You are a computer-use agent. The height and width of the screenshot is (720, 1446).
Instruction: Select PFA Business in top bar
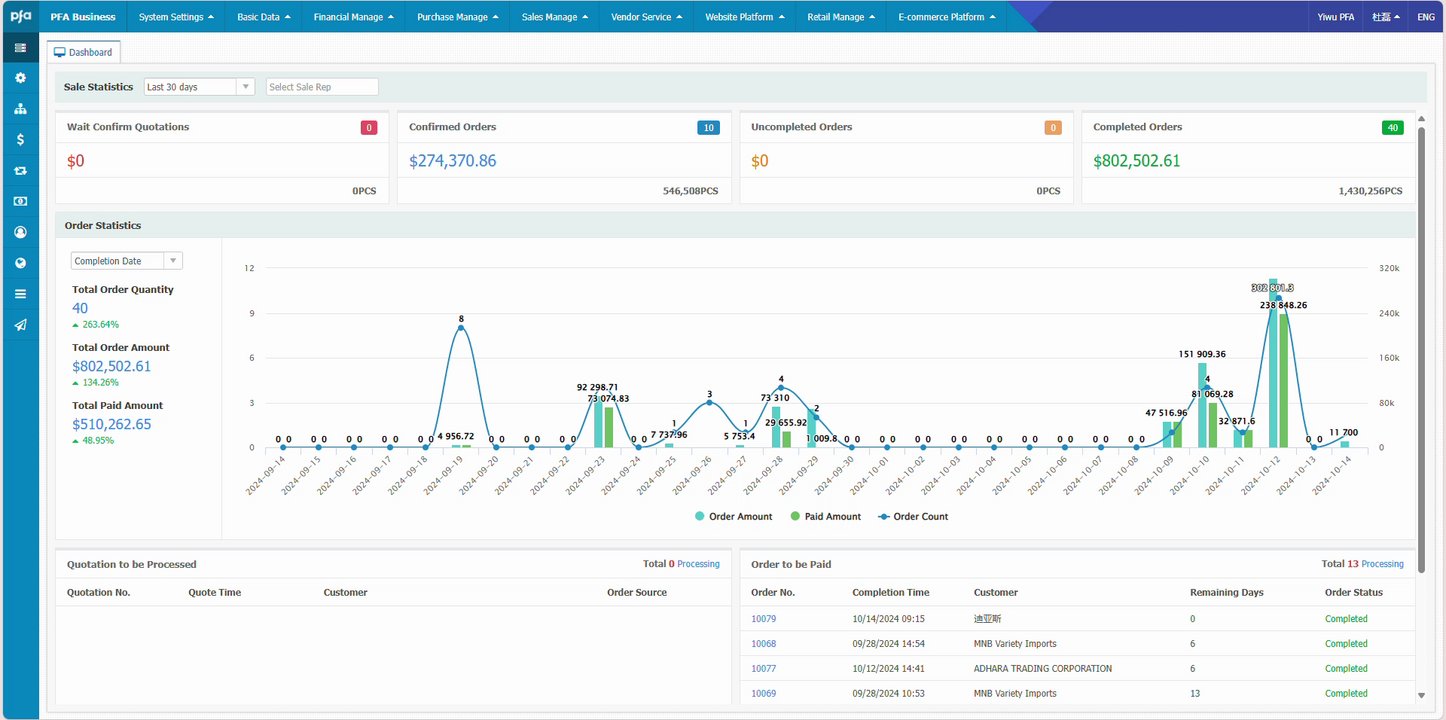tap(83, 17)
